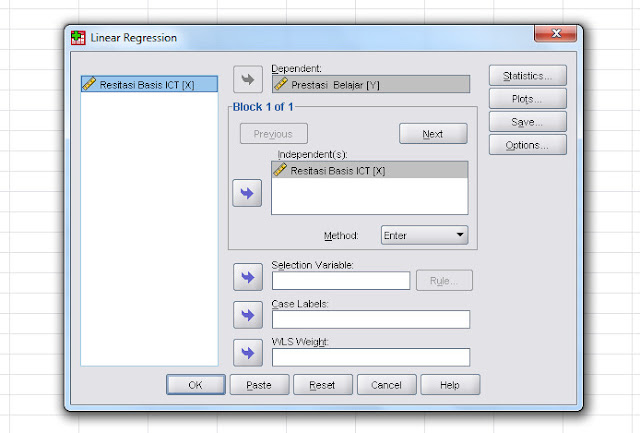Open the Options dialog

(x=528, y=145)
